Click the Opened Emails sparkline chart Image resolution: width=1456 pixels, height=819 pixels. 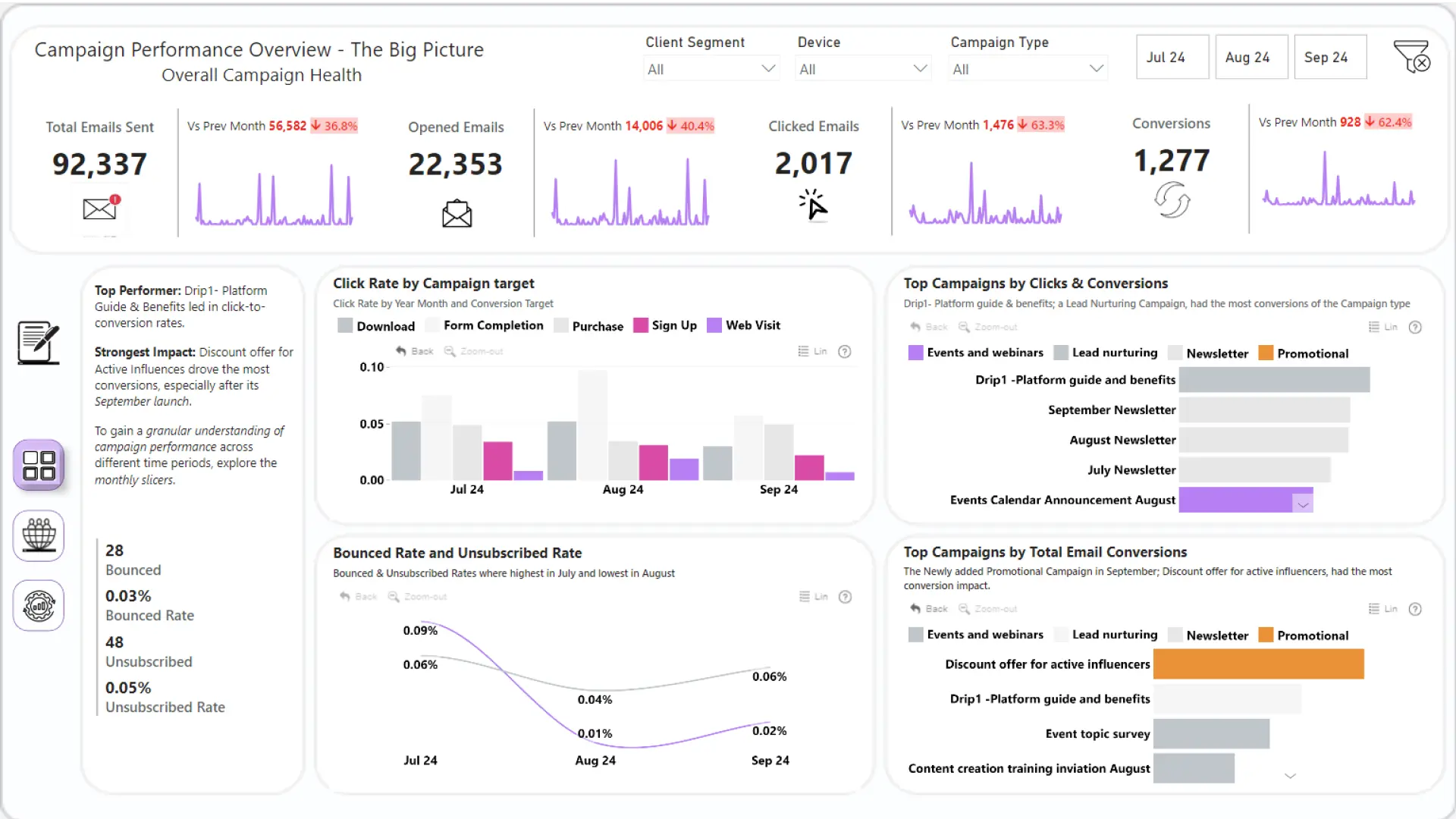(631, 193)
